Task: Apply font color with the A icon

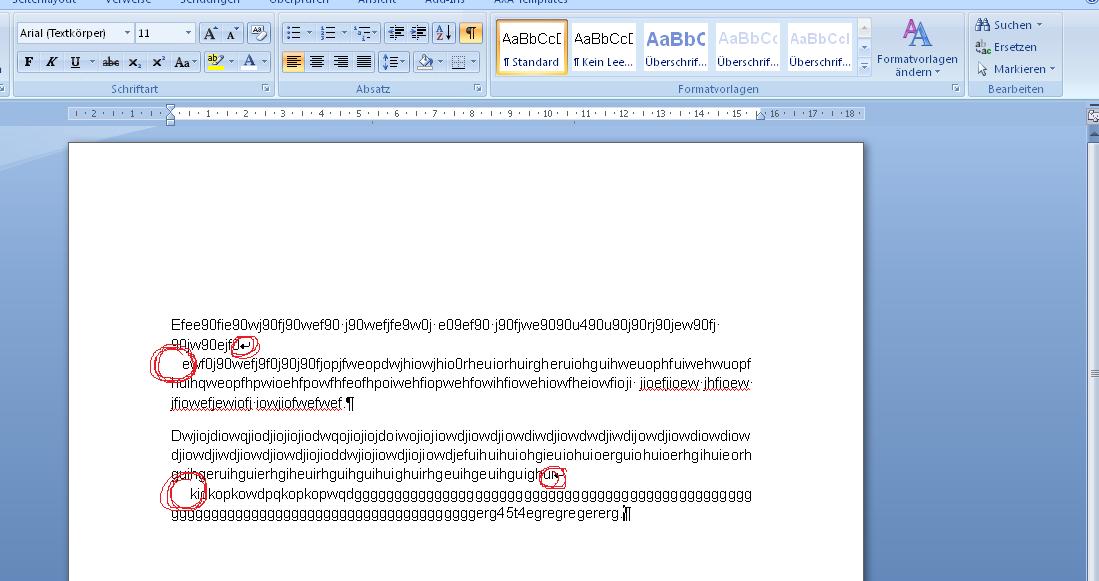Action: [249, 62]
